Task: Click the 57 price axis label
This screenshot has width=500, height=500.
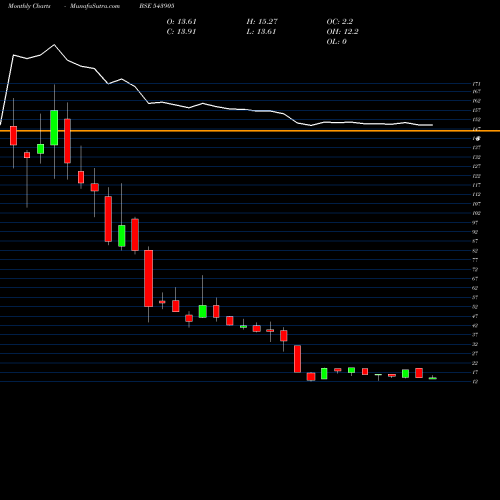Action: tap(475, 297)
